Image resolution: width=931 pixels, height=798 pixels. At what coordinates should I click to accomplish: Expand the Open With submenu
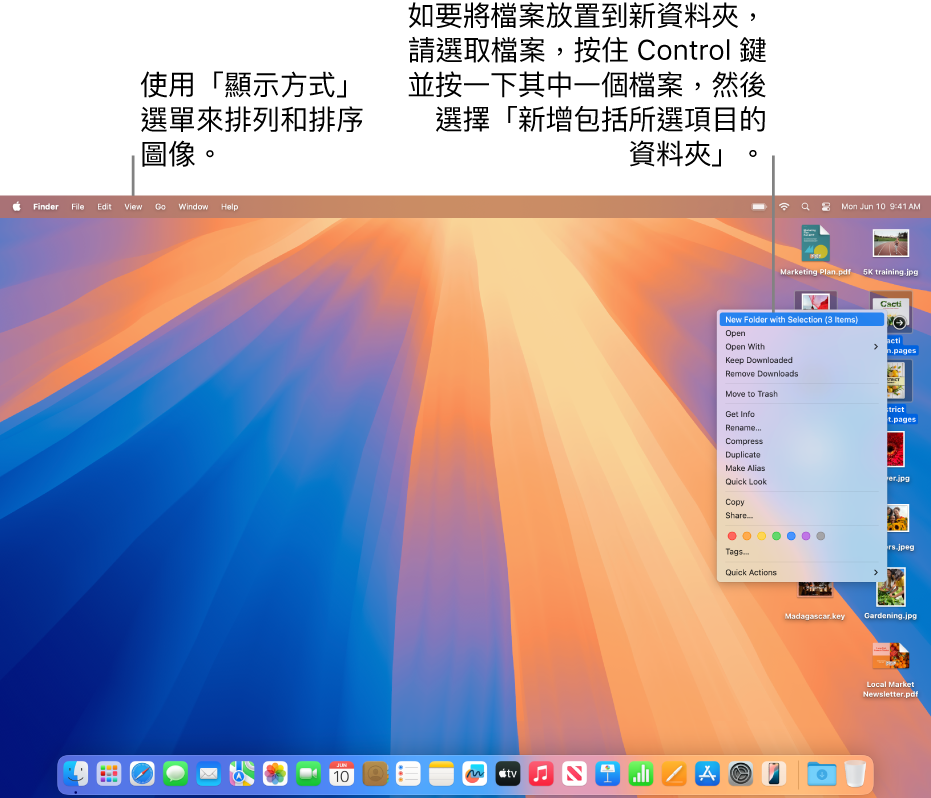[x=802, y=347]
